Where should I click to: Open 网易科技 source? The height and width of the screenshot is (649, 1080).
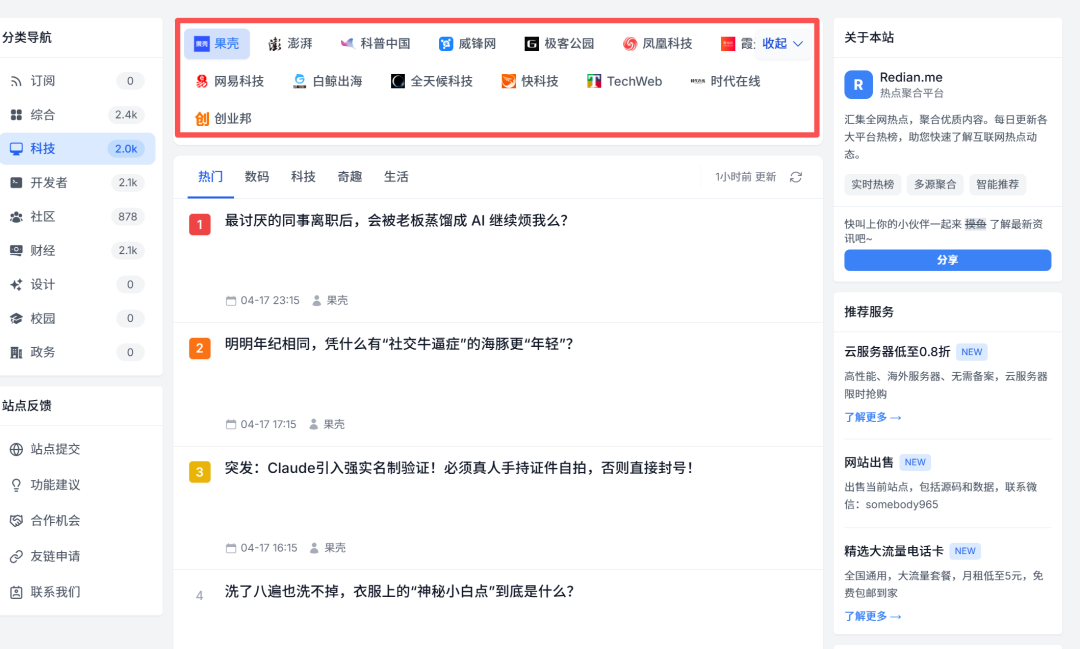point(229,81)
